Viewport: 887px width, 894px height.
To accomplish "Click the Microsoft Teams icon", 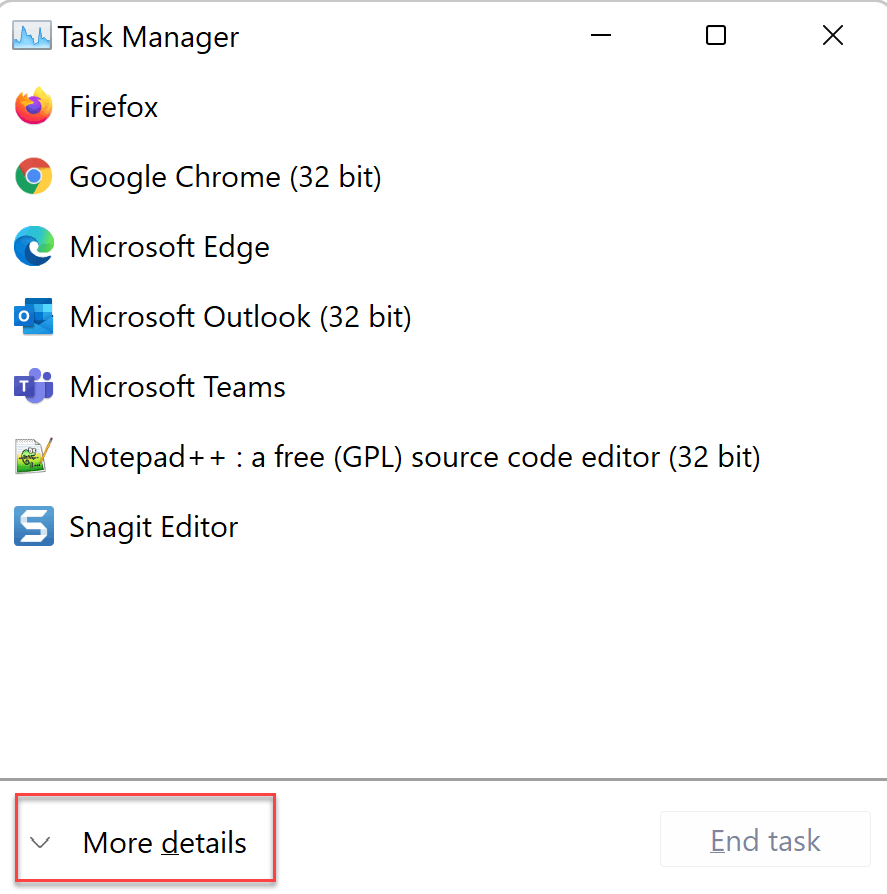I will tap(34, 387).
